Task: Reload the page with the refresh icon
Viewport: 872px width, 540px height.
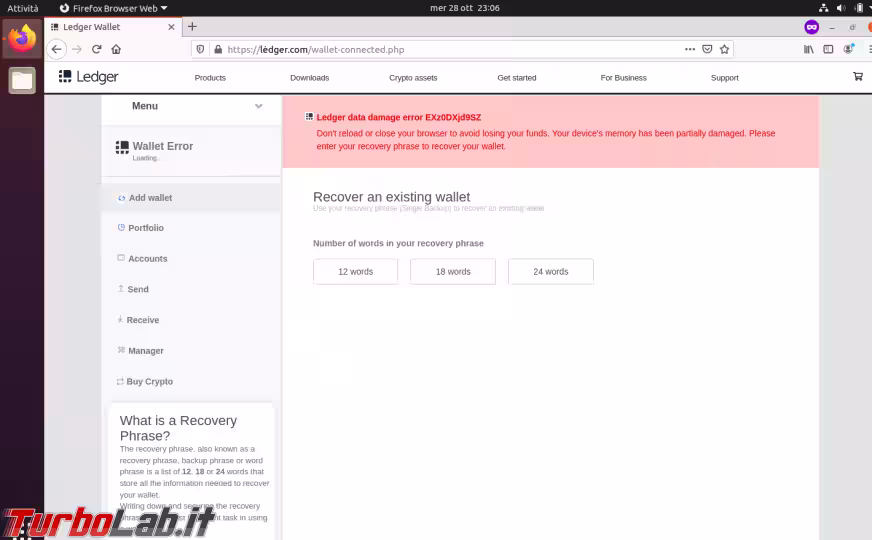Action: coord(96,49)
